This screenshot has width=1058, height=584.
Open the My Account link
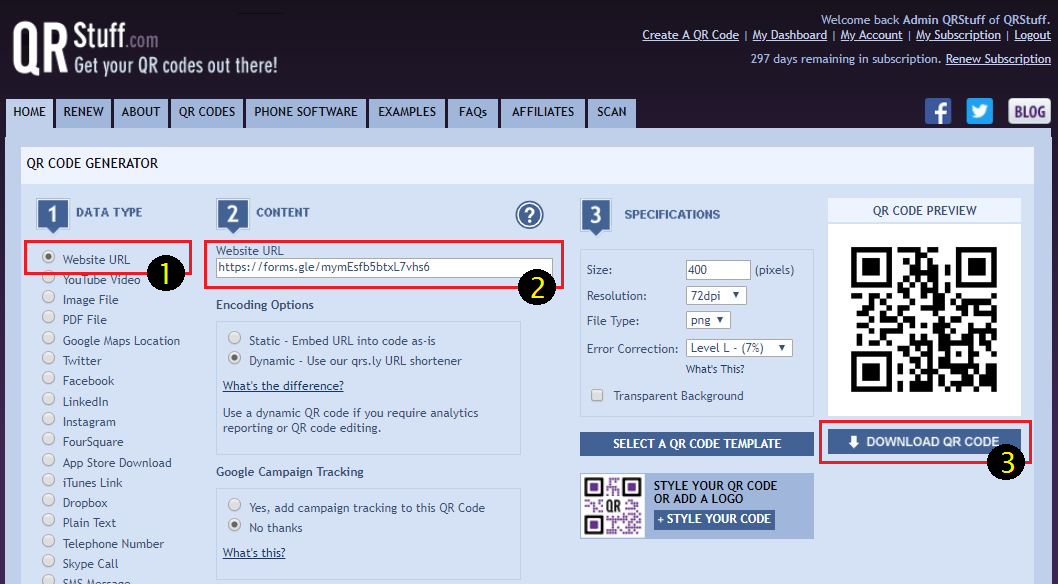coord(871,35)
